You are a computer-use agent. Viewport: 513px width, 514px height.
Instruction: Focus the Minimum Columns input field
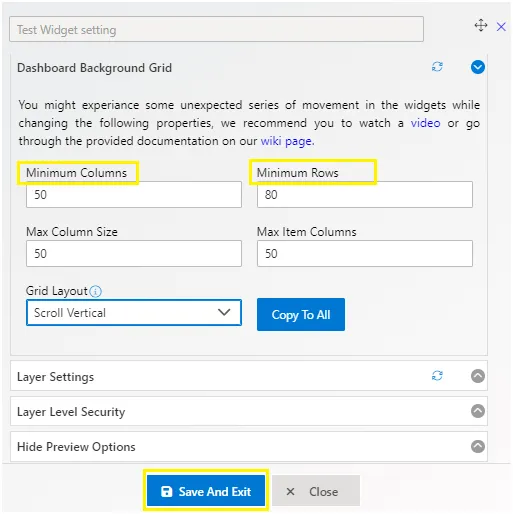pos(134,194)
